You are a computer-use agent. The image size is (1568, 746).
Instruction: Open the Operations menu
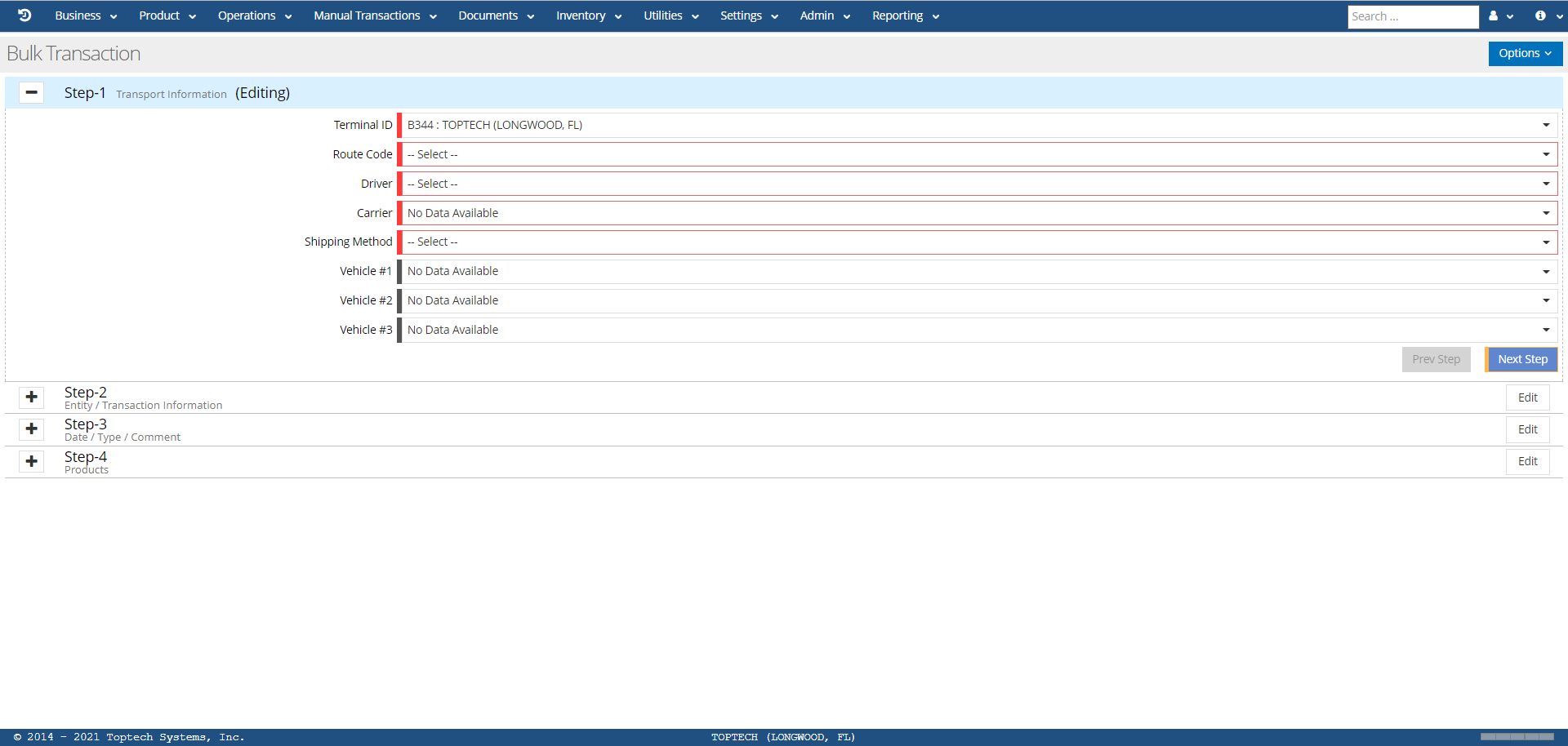[255, 16]
